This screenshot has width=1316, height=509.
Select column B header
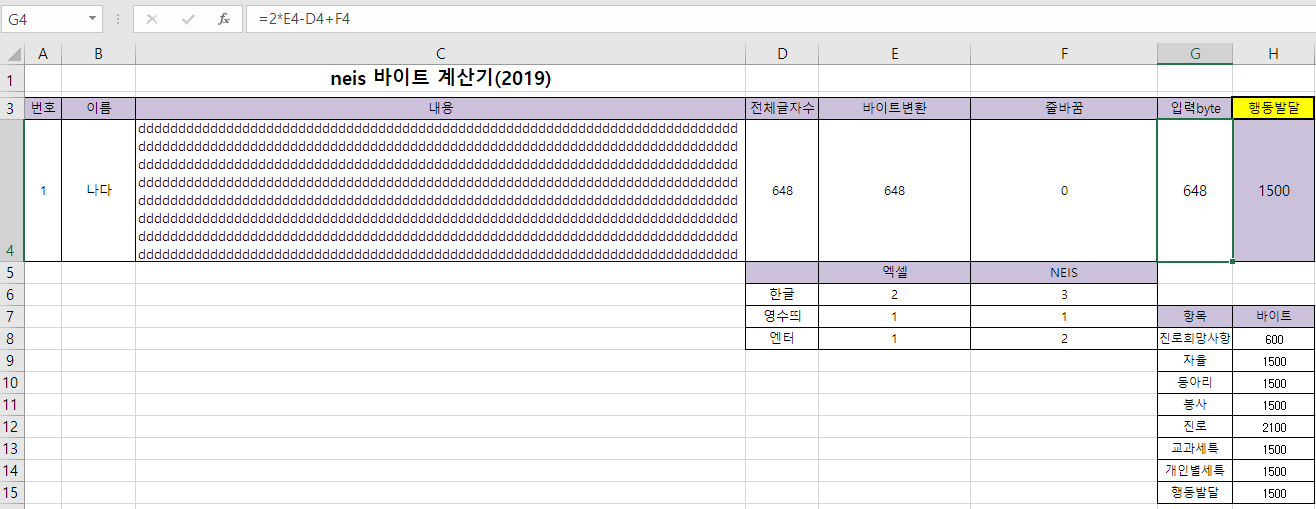[98, 54]
